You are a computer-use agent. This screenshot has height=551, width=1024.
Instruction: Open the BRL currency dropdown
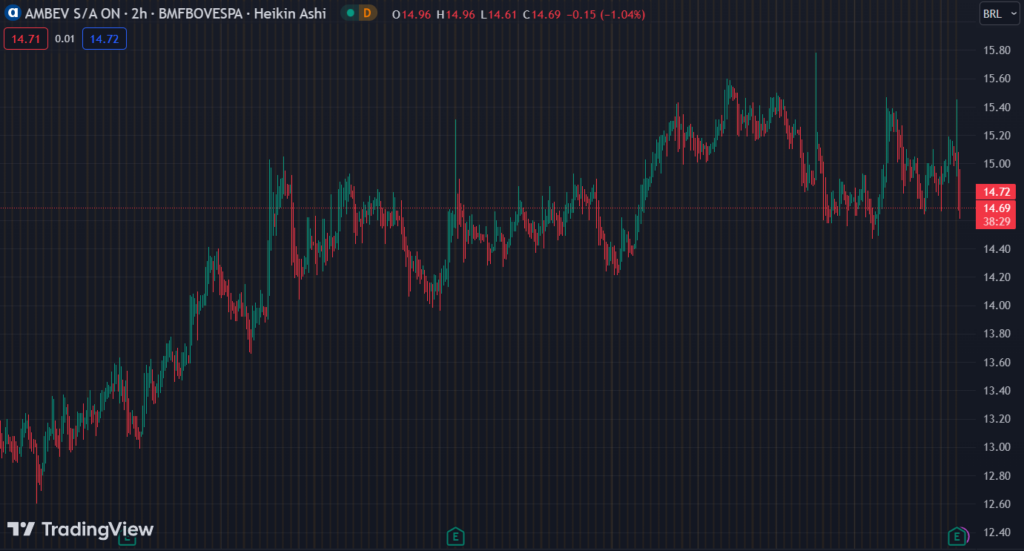pos(999,14)
